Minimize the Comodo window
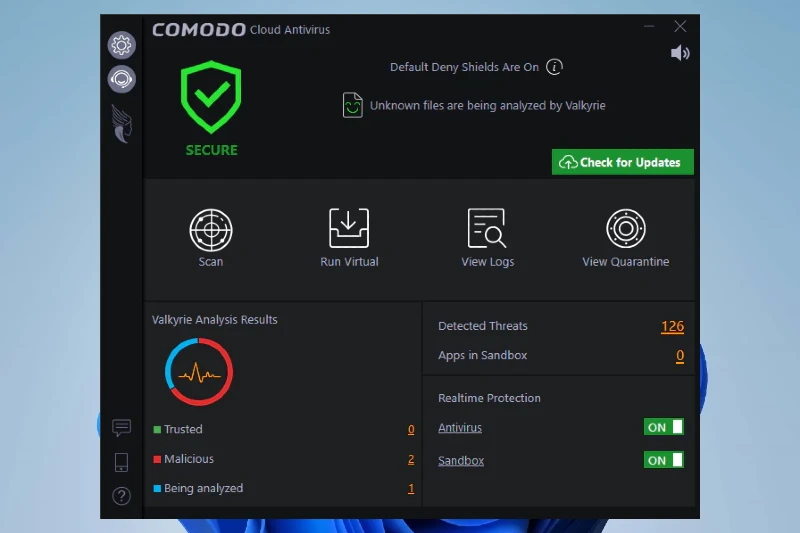This screenshot has height=533, width=800. (649, 26)
